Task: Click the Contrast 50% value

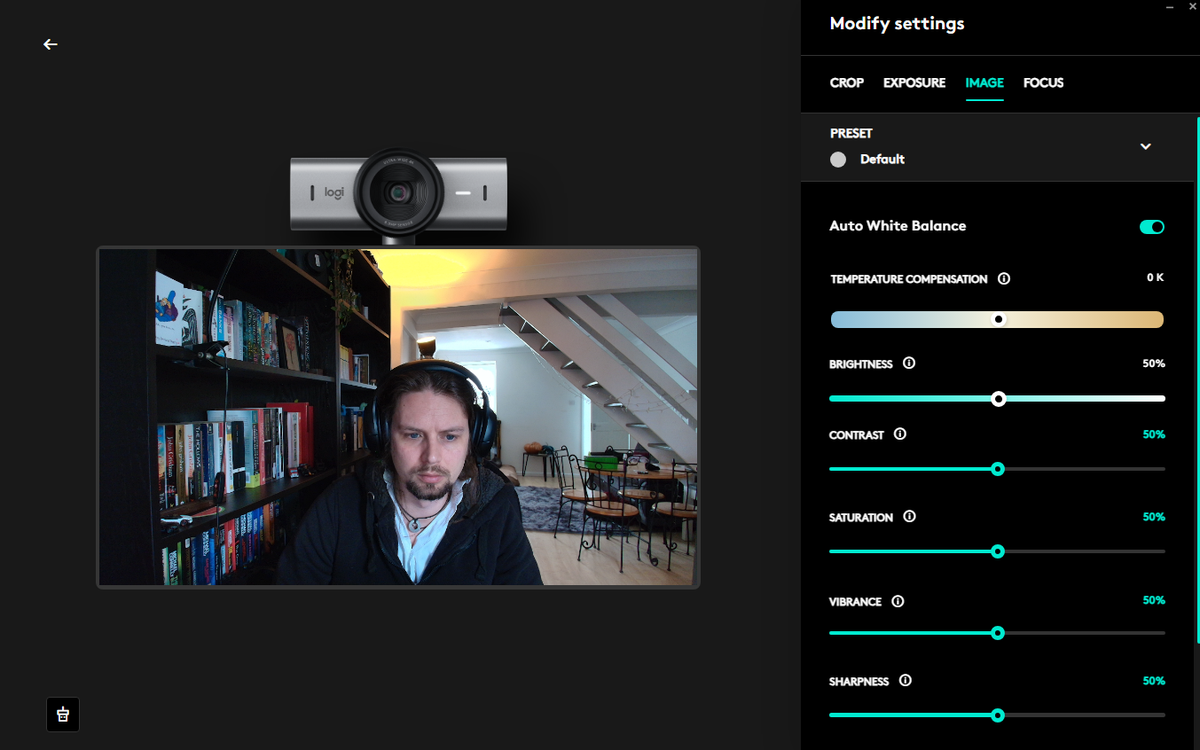Action: [1154, 434]
